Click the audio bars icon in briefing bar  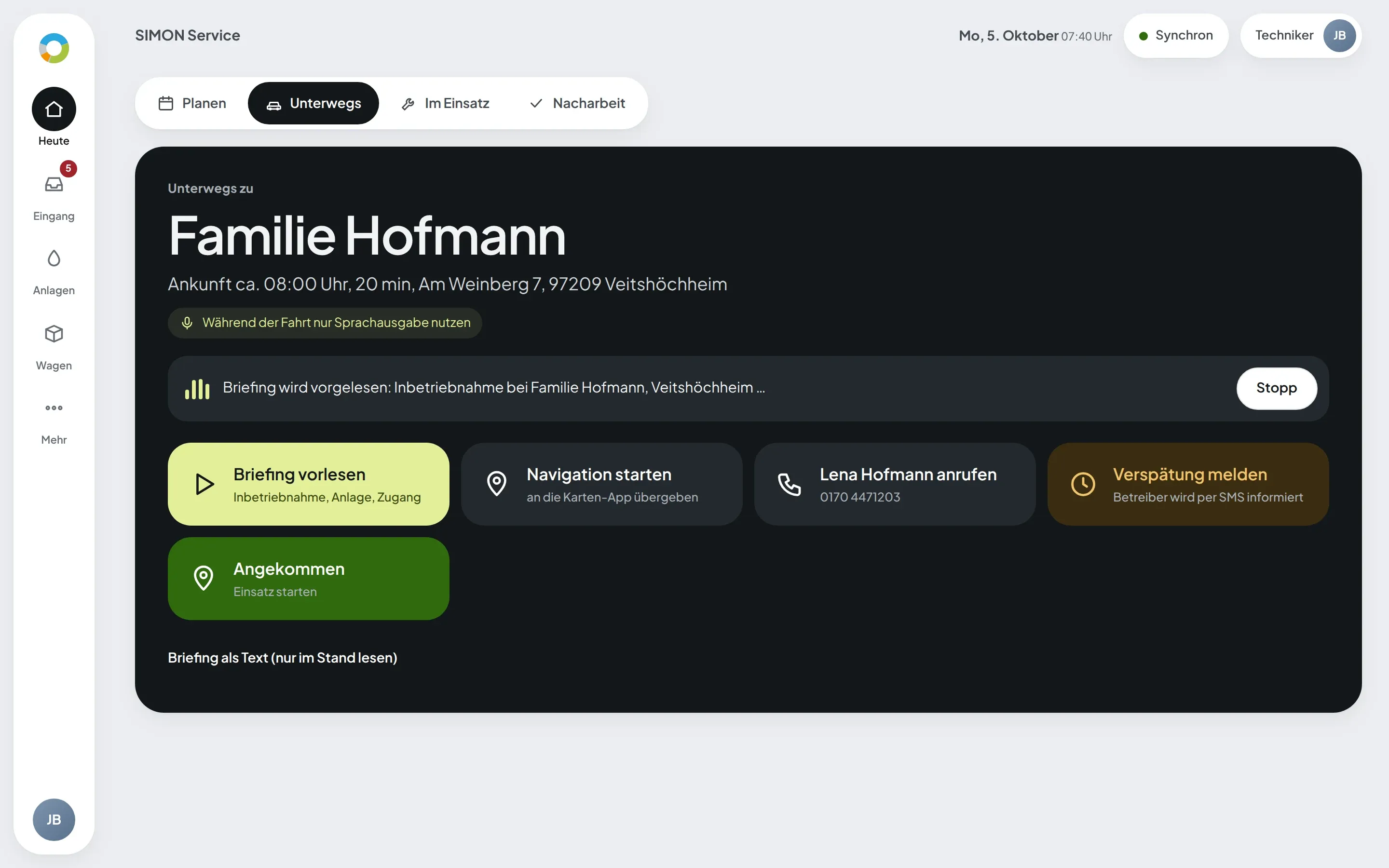197,389
